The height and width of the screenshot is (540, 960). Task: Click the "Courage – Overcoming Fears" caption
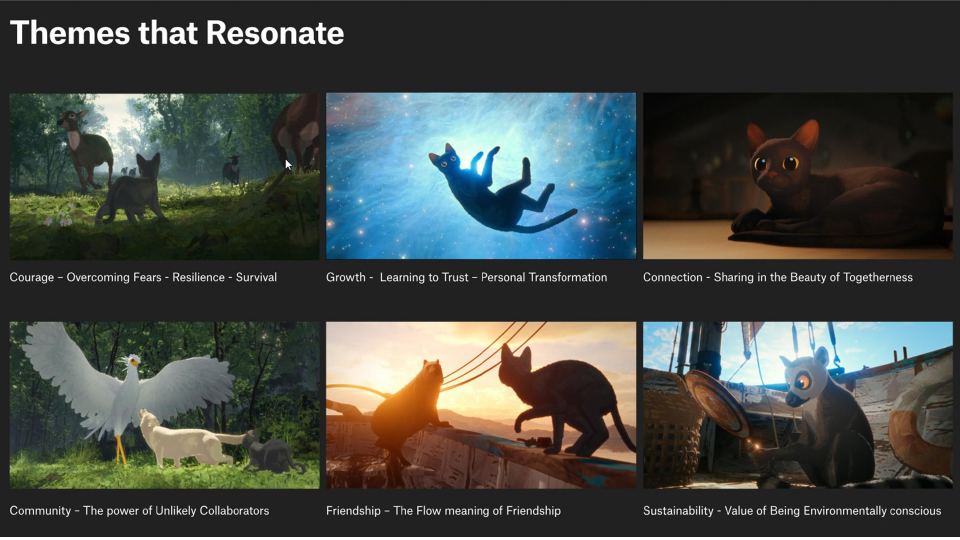point(143,277)
